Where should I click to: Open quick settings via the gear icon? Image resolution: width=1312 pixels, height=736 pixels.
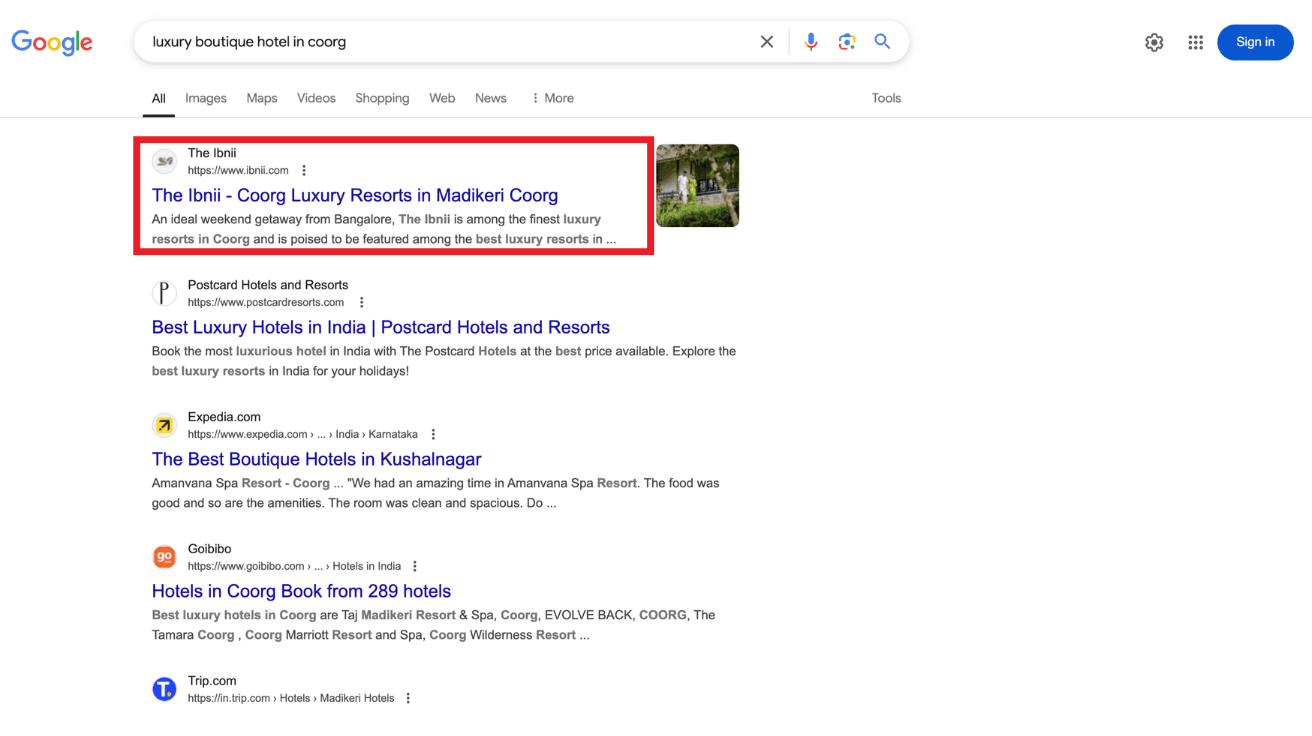1154,42
